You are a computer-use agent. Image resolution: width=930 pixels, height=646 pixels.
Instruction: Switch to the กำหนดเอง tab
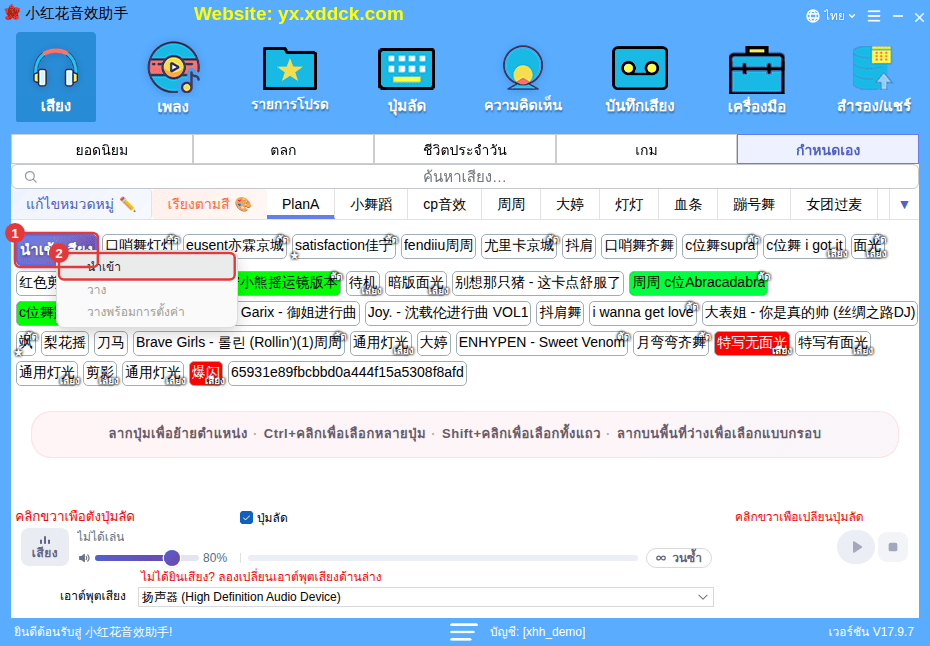coord(827,149)
